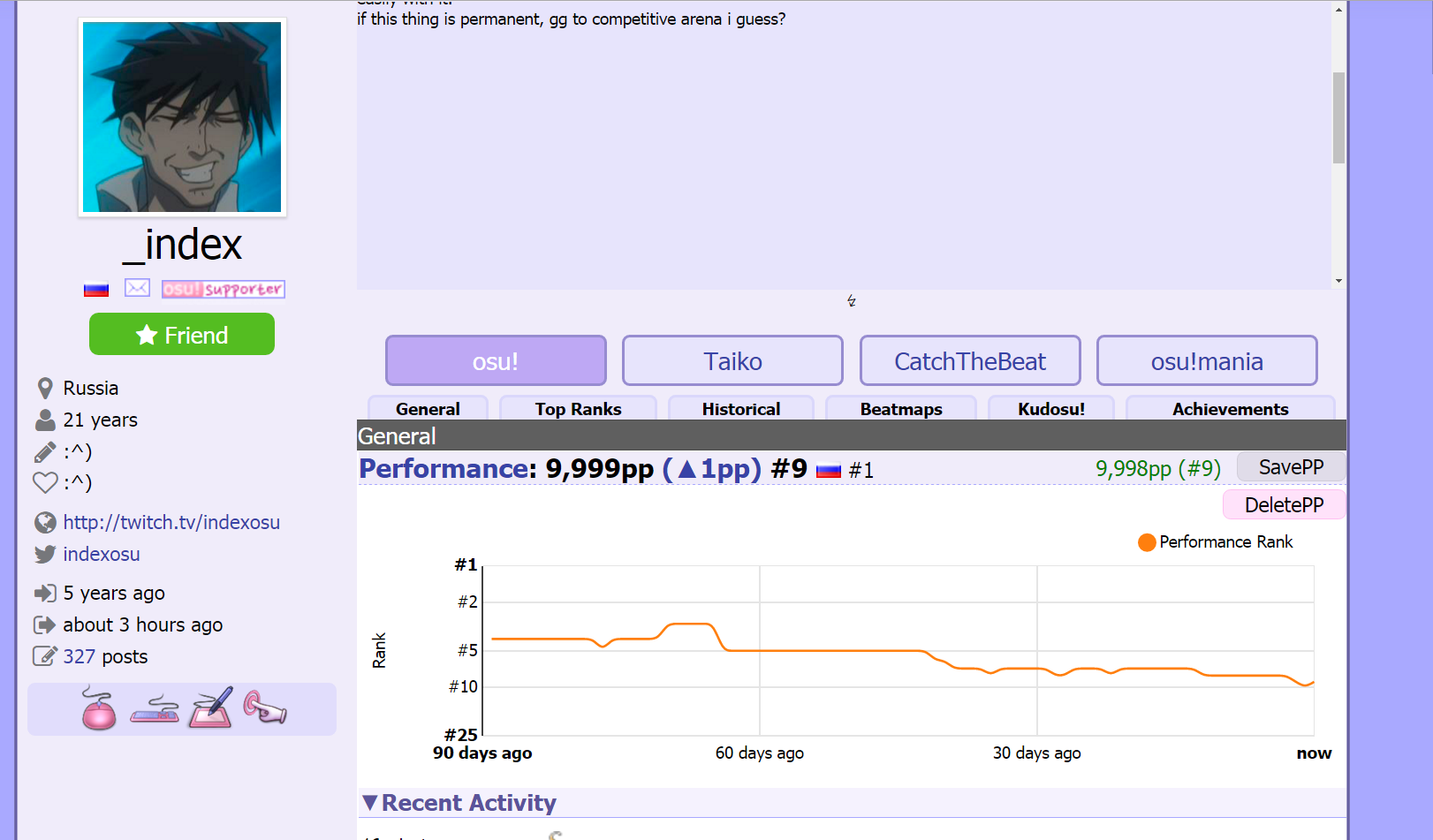Click the tablet playstyle icon
Screen dimensions: 1433x840
(211, 708)
